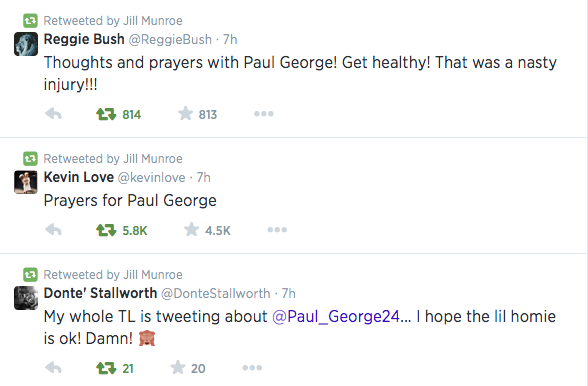
Task: Open Reggie Bush's profile avatar
Action: coord(26,44)
